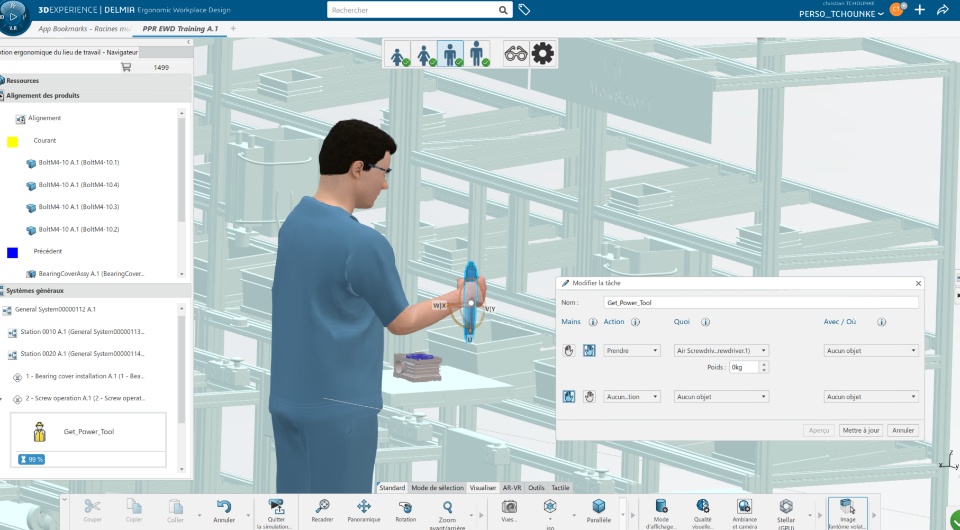Click the yellow Courant color swatch
The image size is (960, 530).
[13, 143]
